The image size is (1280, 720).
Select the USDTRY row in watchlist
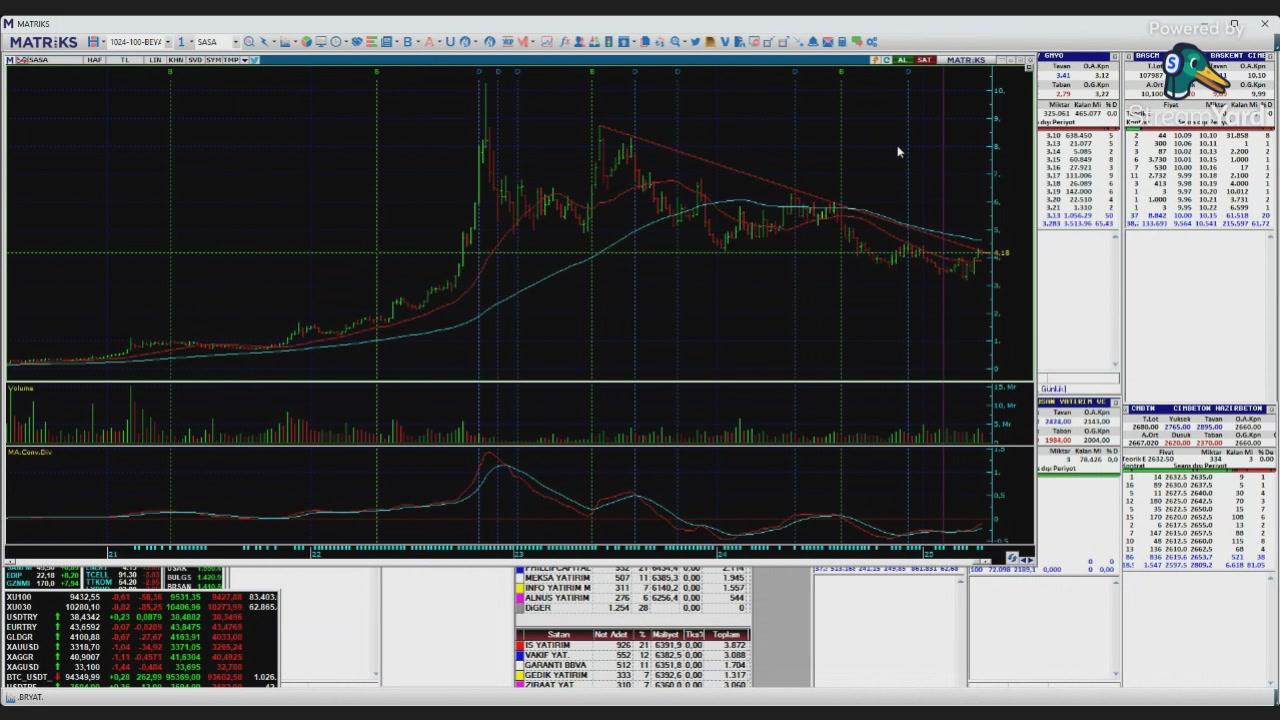click(x=141, y=617)
